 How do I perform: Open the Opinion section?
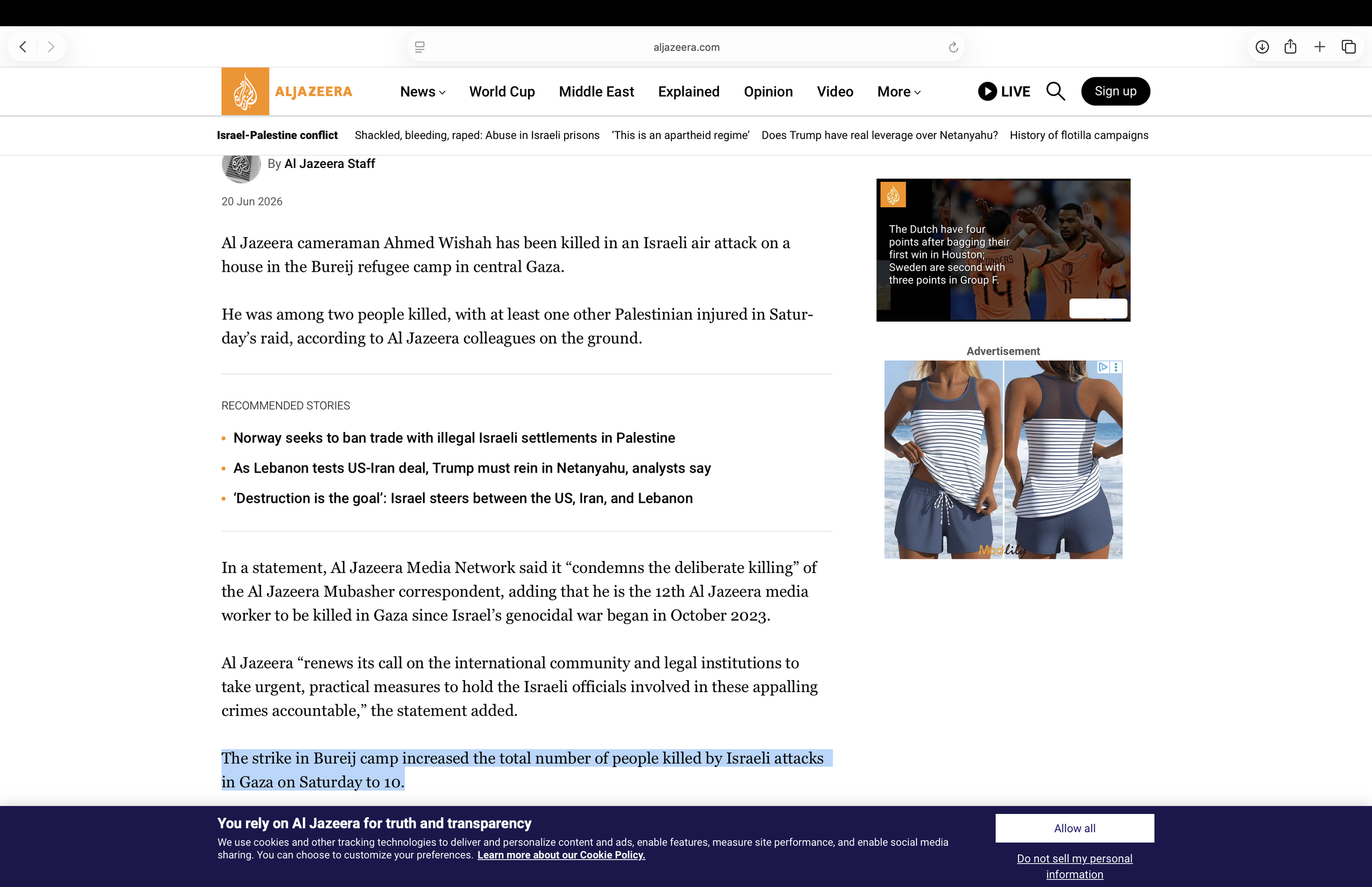point(768,92)
